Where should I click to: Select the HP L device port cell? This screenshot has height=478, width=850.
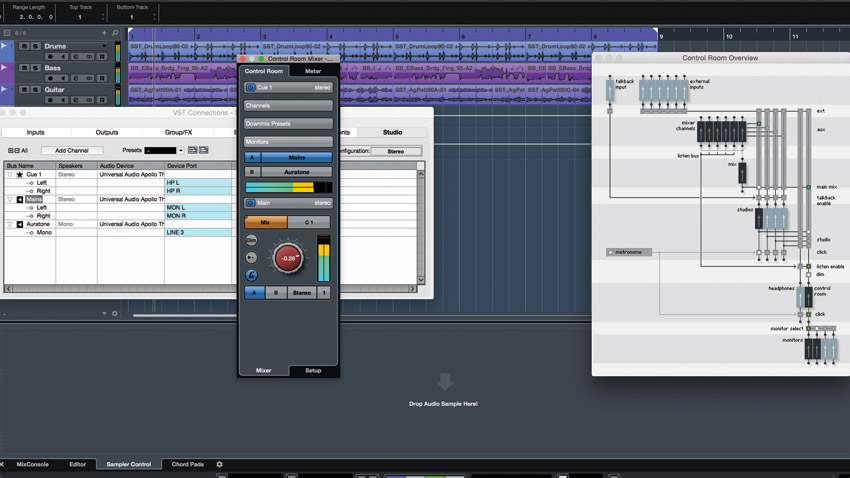198,183
